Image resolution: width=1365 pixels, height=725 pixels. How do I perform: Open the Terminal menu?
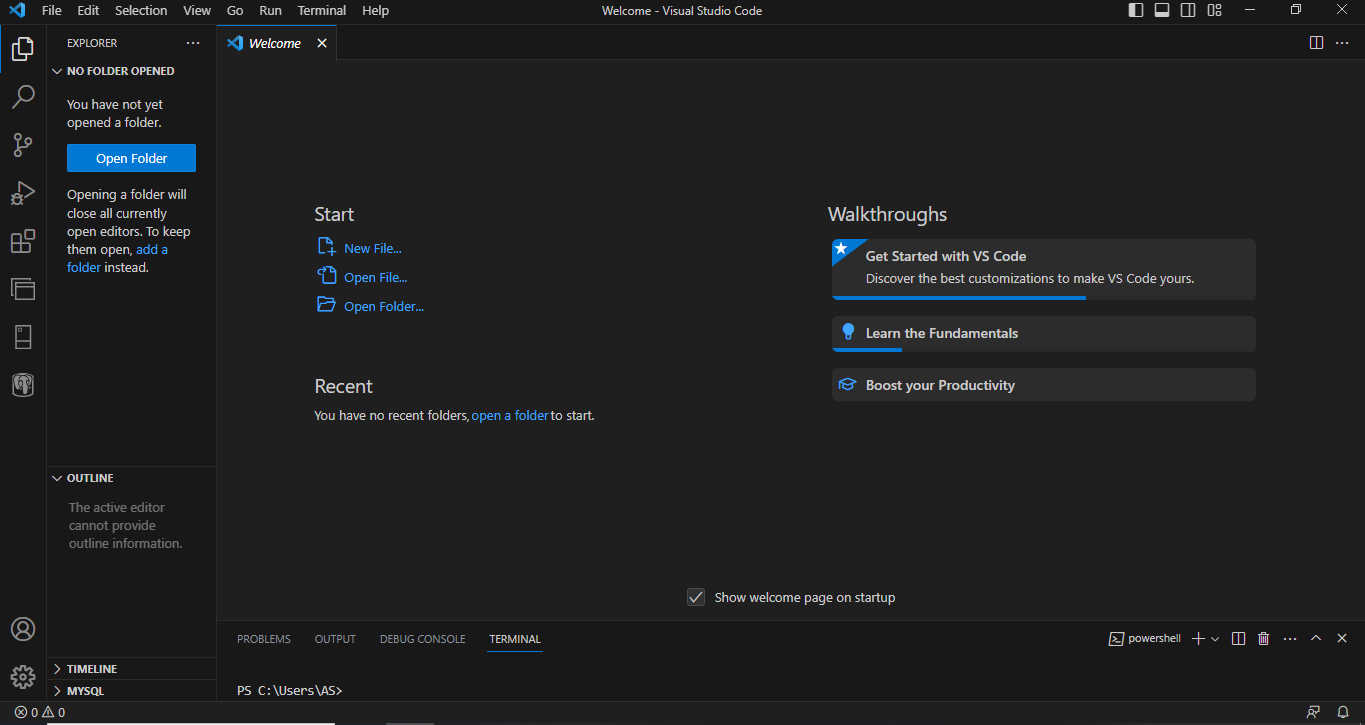(322, 10)
